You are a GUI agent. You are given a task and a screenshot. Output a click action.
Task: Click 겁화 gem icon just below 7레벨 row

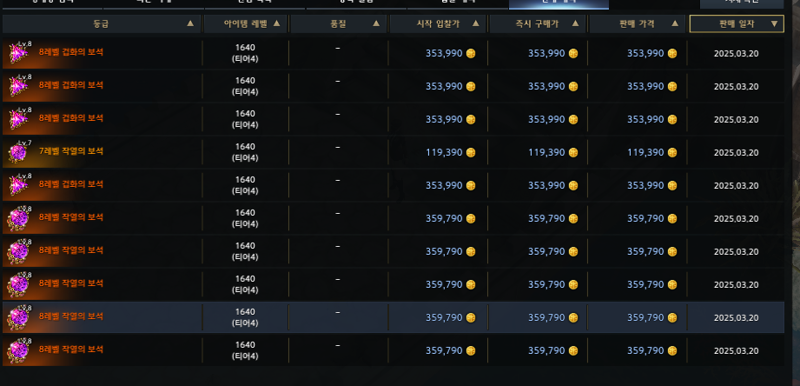[18, 185]
